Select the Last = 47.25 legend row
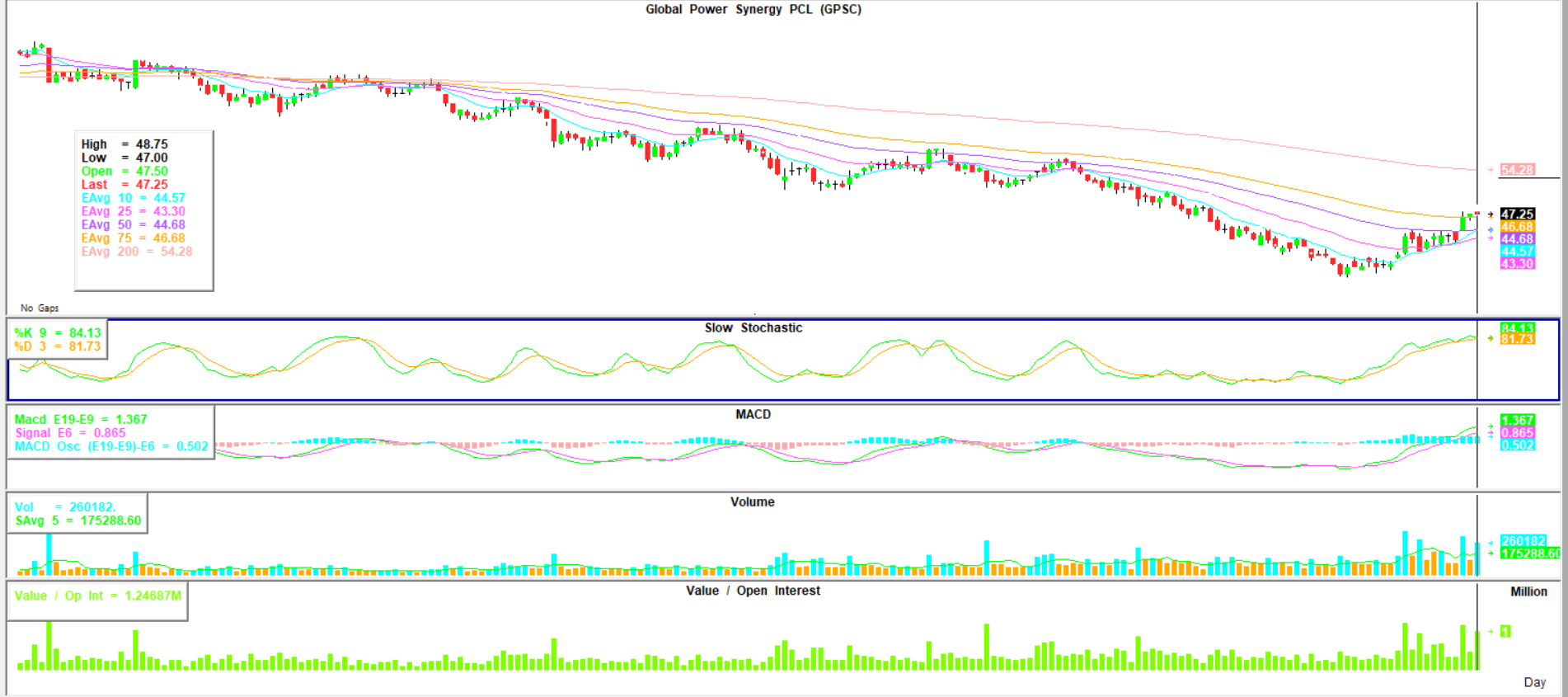Viewport: 1568px width, 697px height. point(124,184)
